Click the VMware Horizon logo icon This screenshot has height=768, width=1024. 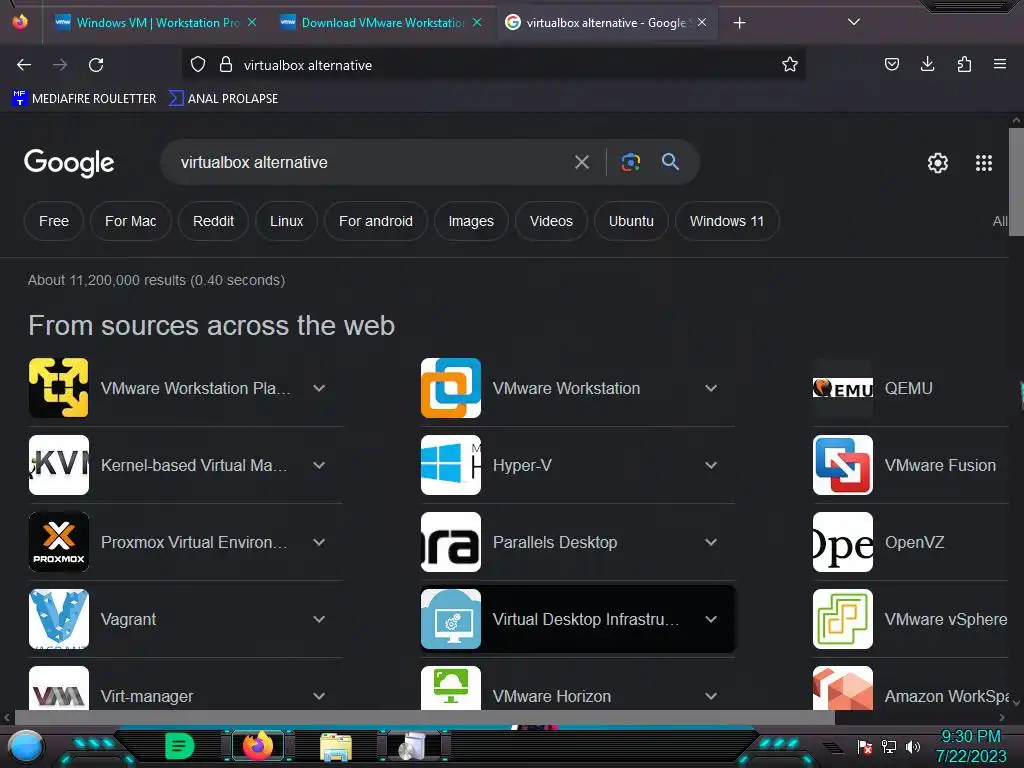(451, 688)
